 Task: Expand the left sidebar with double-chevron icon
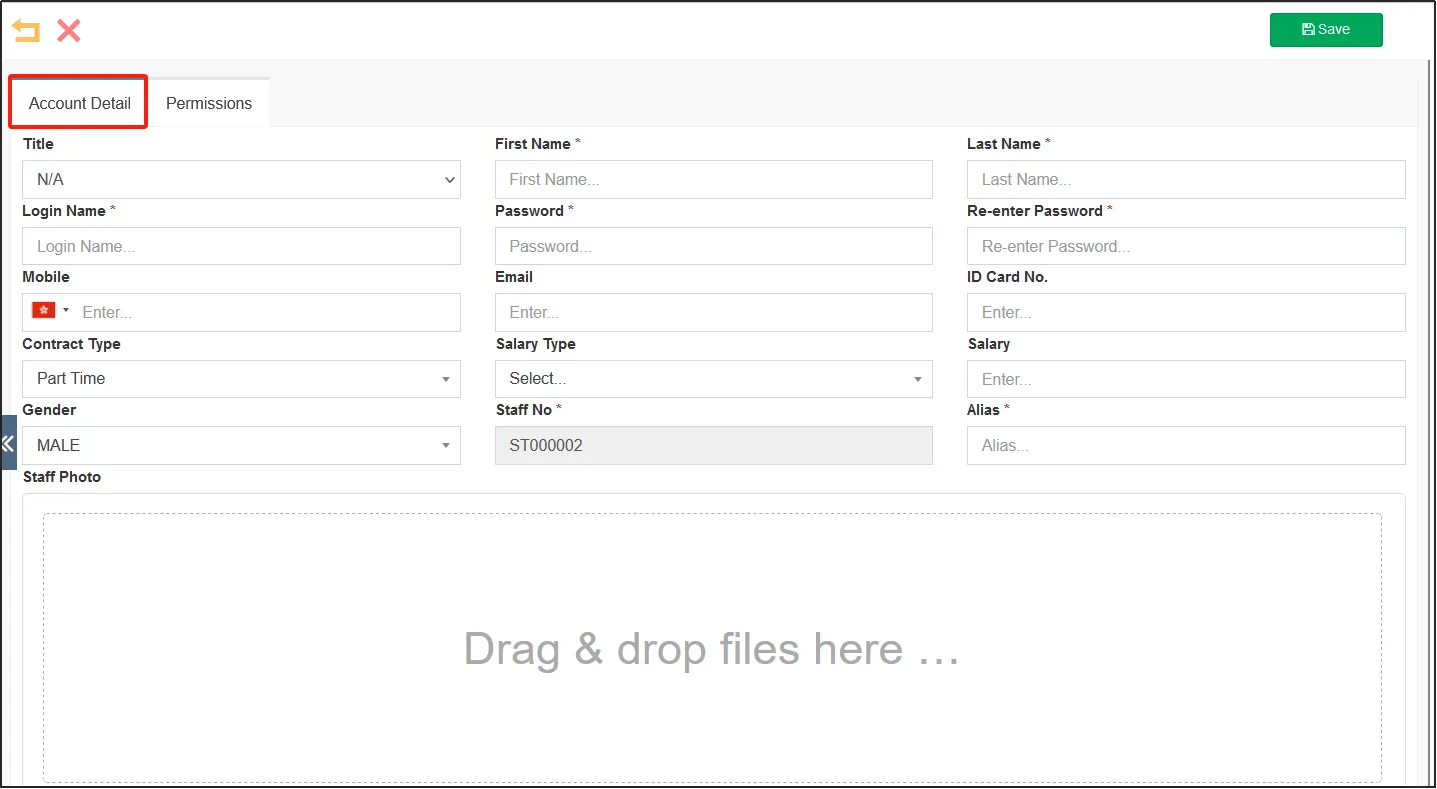pos(8,443)
